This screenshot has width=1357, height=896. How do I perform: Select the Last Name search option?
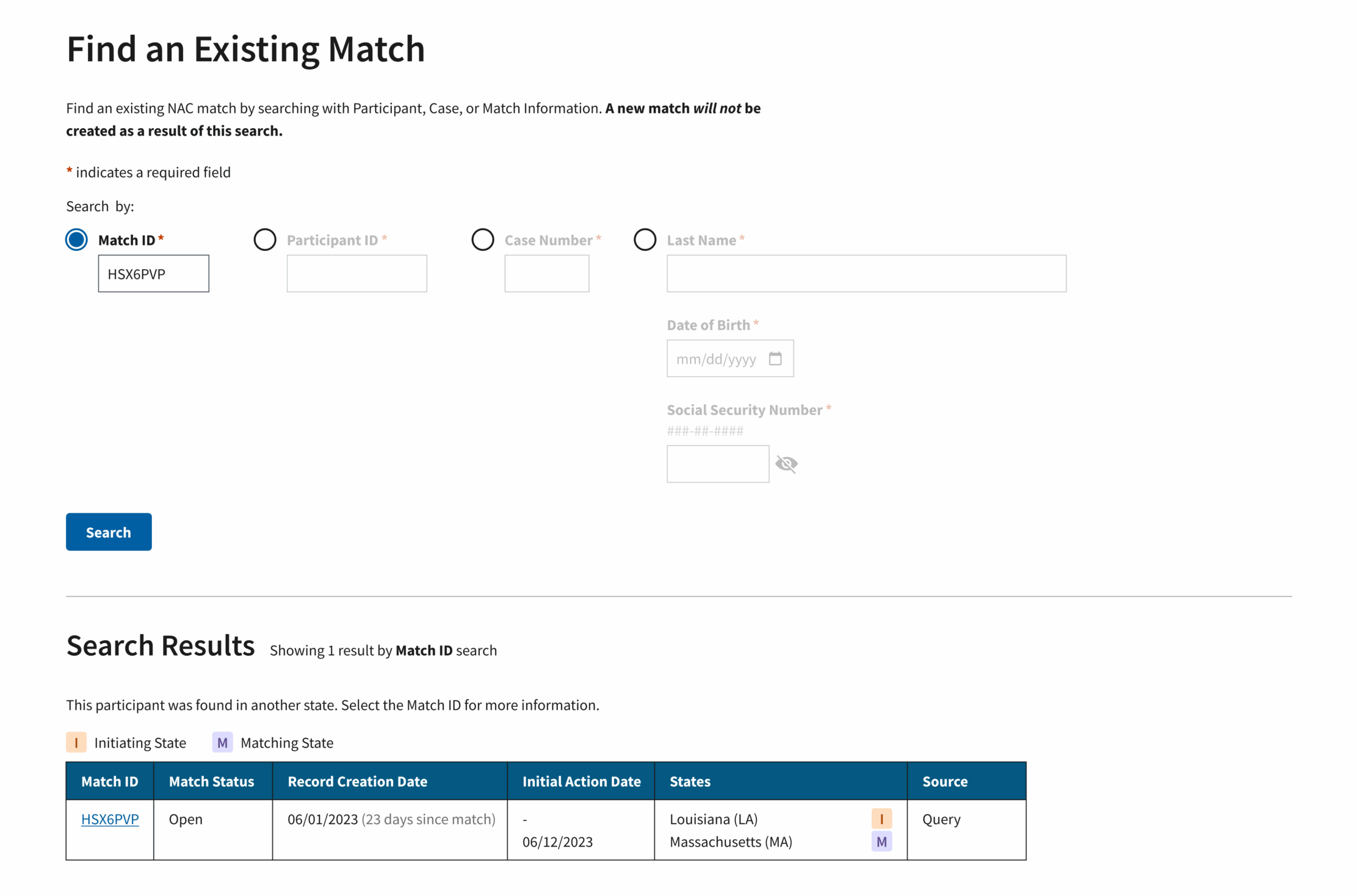[645, 239]
